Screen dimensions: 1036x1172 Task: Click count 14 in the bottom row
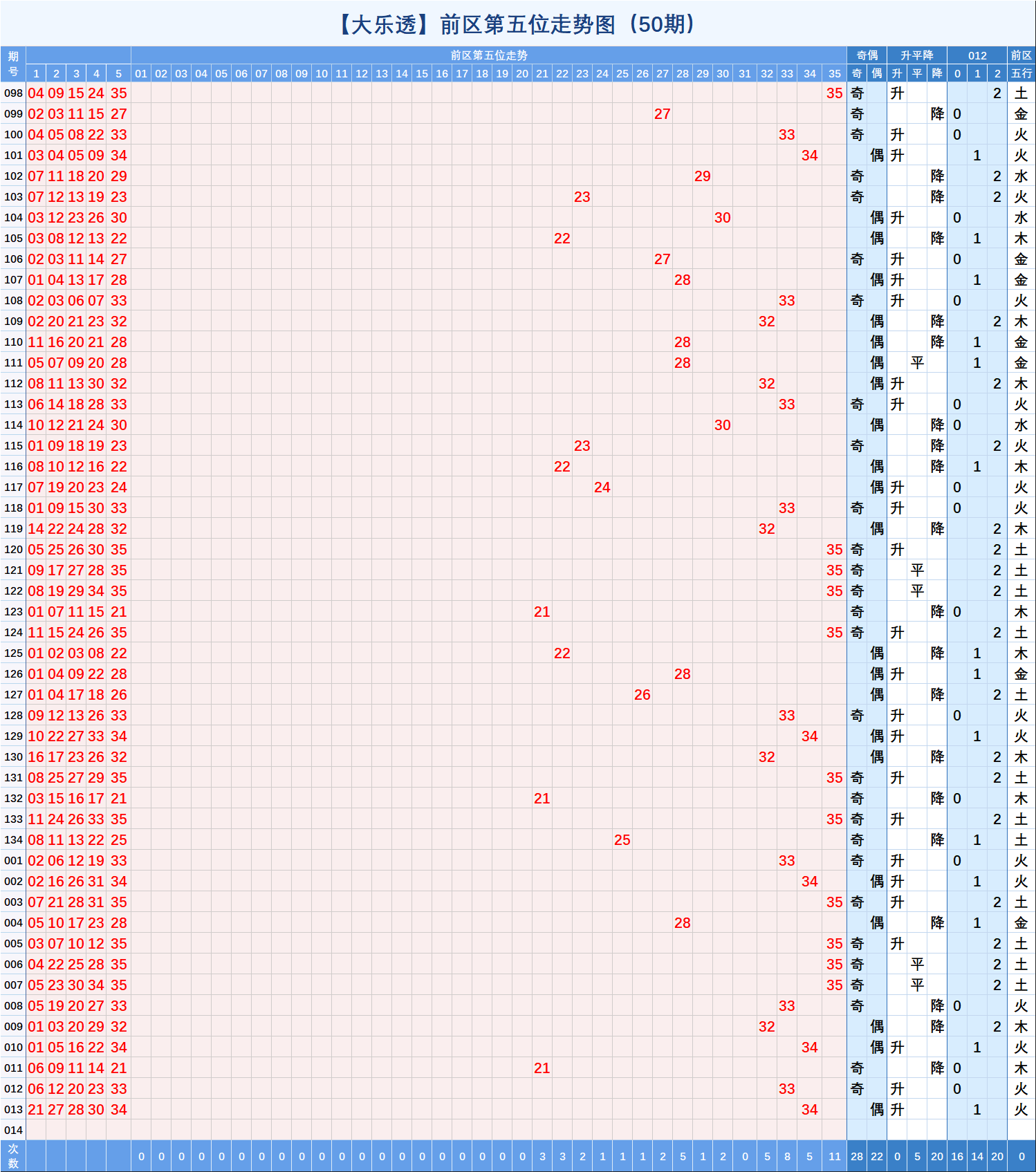pyautogui.click(x=977, y=1156)
